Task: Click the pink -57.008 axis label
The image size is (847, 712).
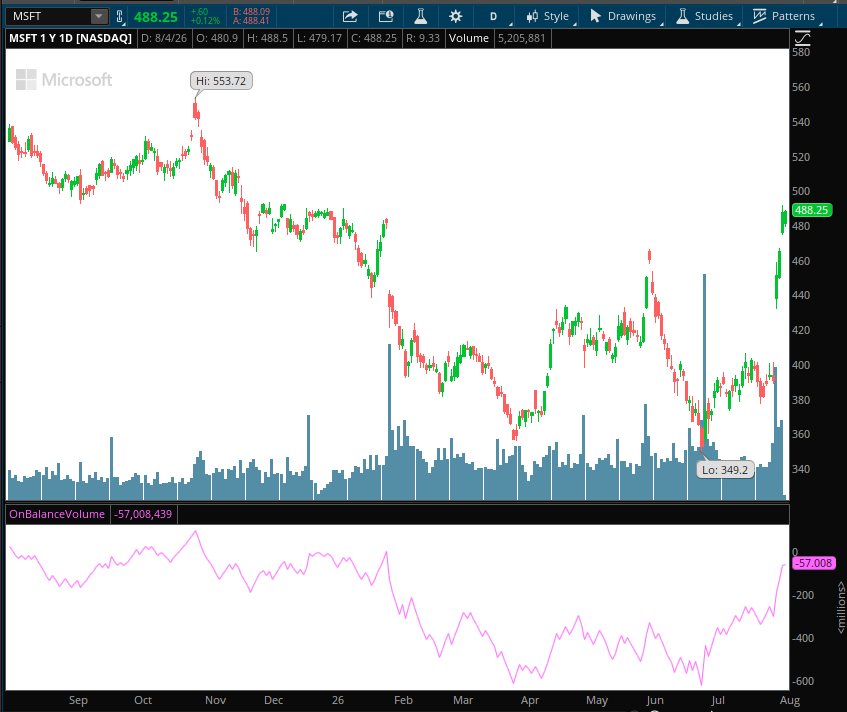Action: [814, 563]
